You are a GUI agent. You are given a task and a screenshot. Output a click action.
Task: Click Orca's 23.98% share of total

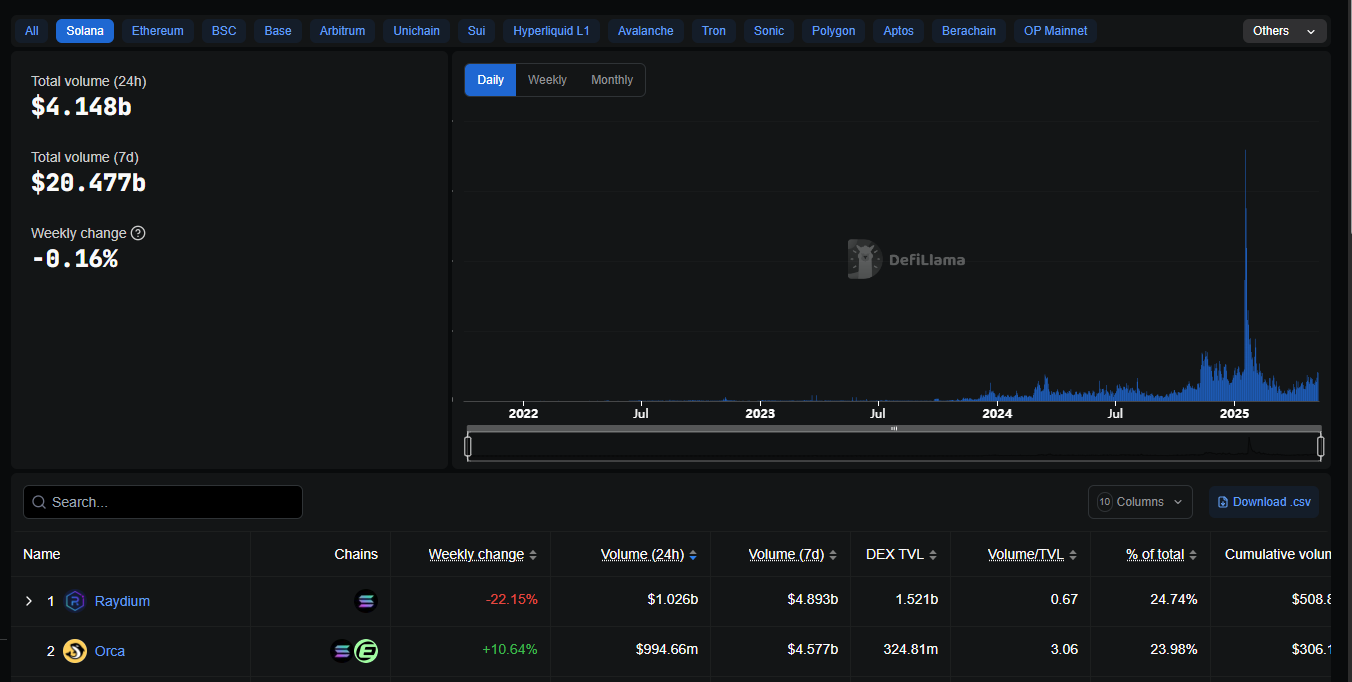pos(1174,650)
